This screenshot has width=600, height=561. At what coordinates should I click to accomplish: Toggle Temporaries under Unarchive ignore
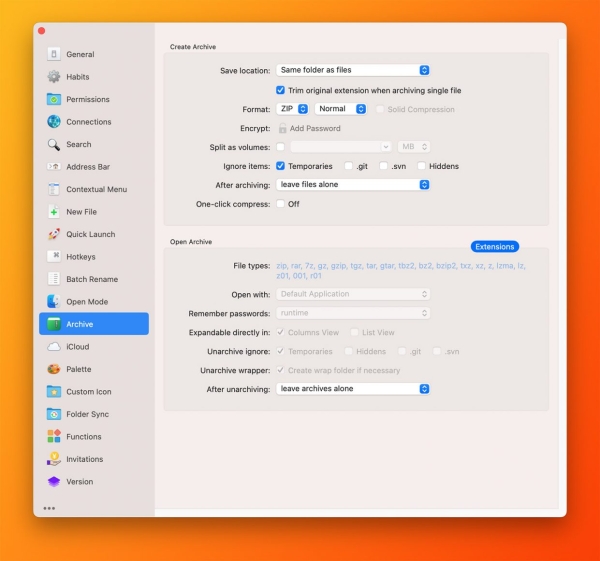click(x=280, y=351)
